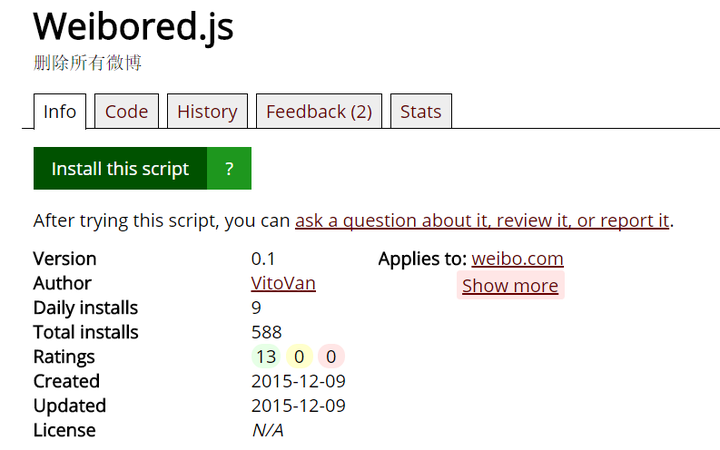Switch to the Code tab

126,112
